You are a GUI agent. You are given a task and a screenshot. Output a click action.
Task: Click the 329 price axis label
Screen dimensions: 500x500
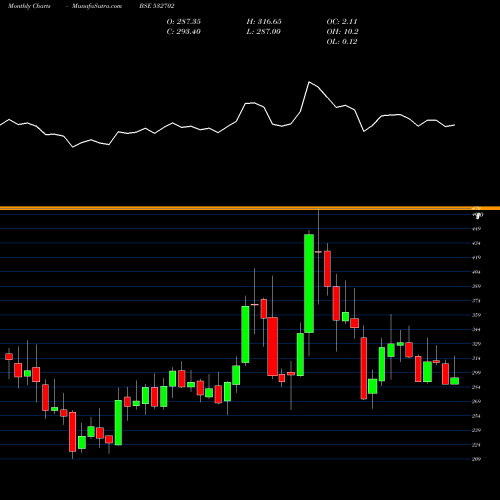[x=477, y=344]
